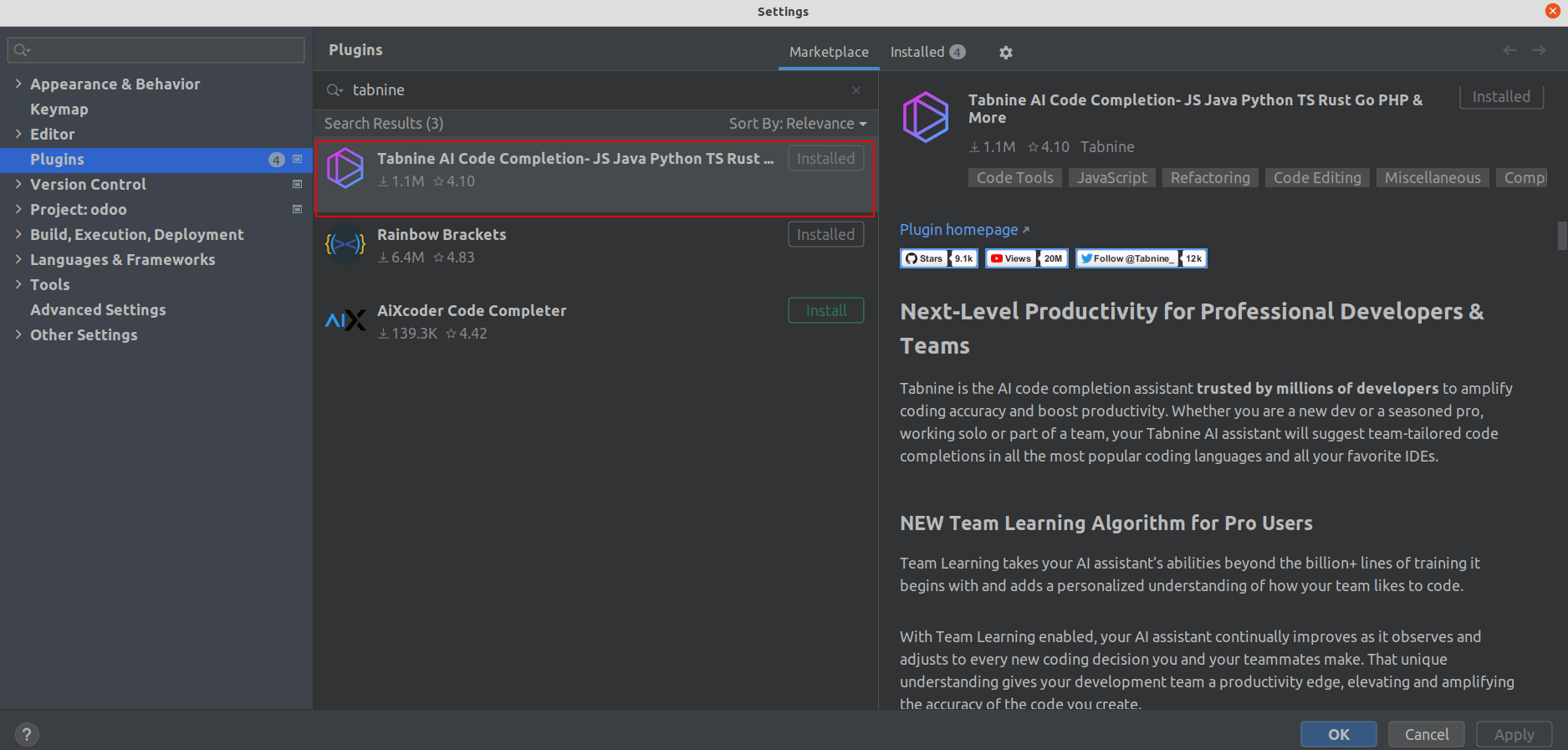Click the Code Editing tag
Viewport: 1568px width, 750px height.
[1317, 178]
